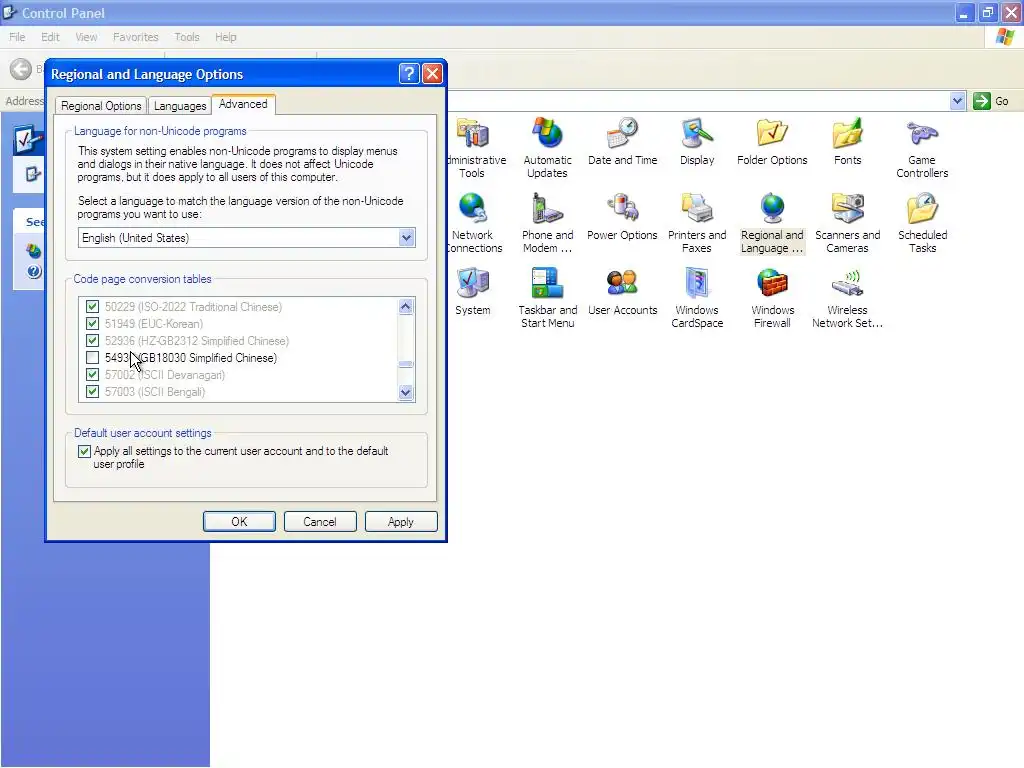Click the dialog's question mark help button

coord(409,74)
